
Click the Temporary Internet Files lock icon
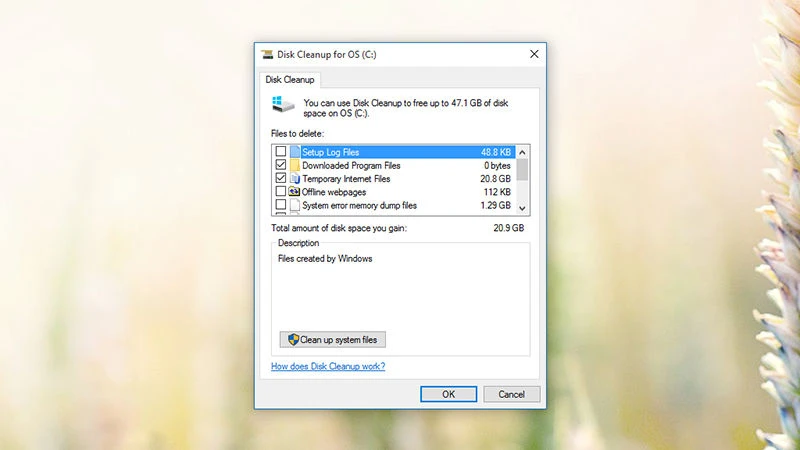coord(295,178)
